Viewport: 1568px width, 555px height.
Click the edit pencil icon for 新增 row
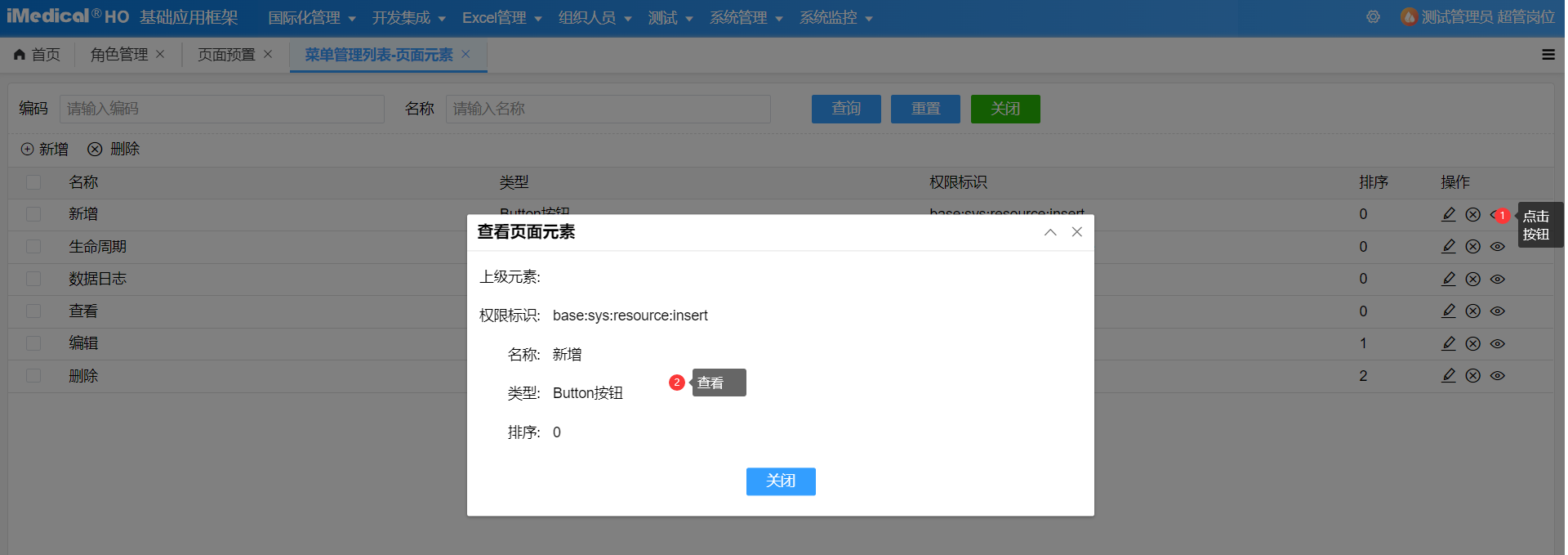click(x=1449, y=214)
